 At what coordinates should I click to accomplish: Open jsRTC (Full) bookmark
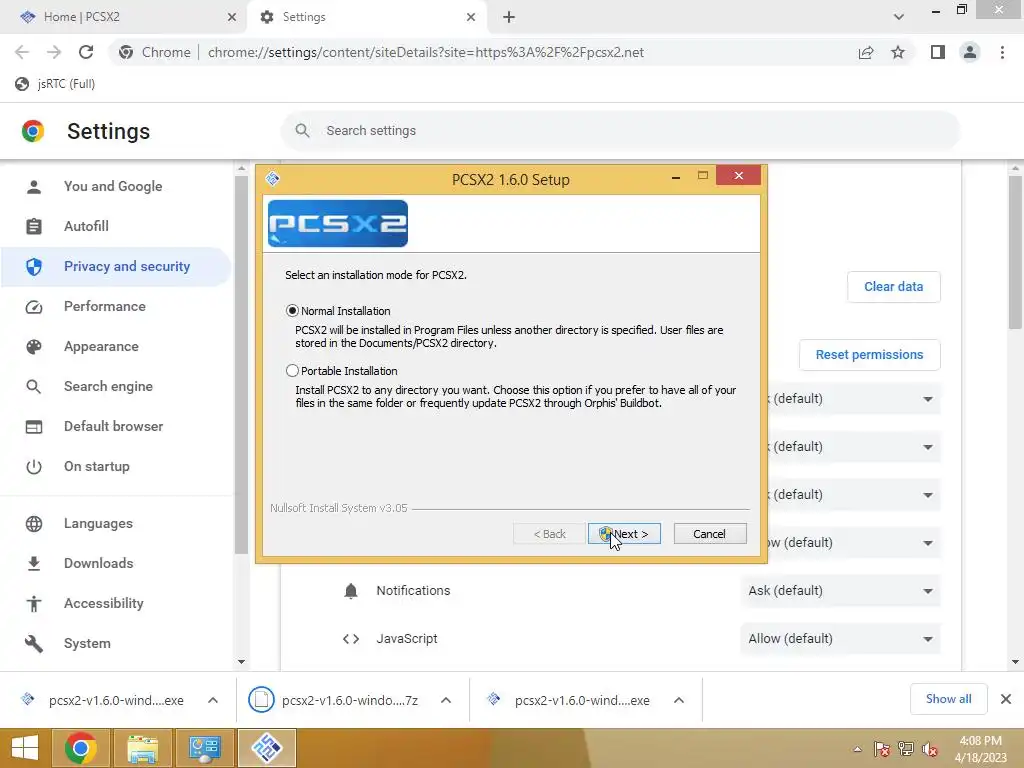click(x=55, y=84)
